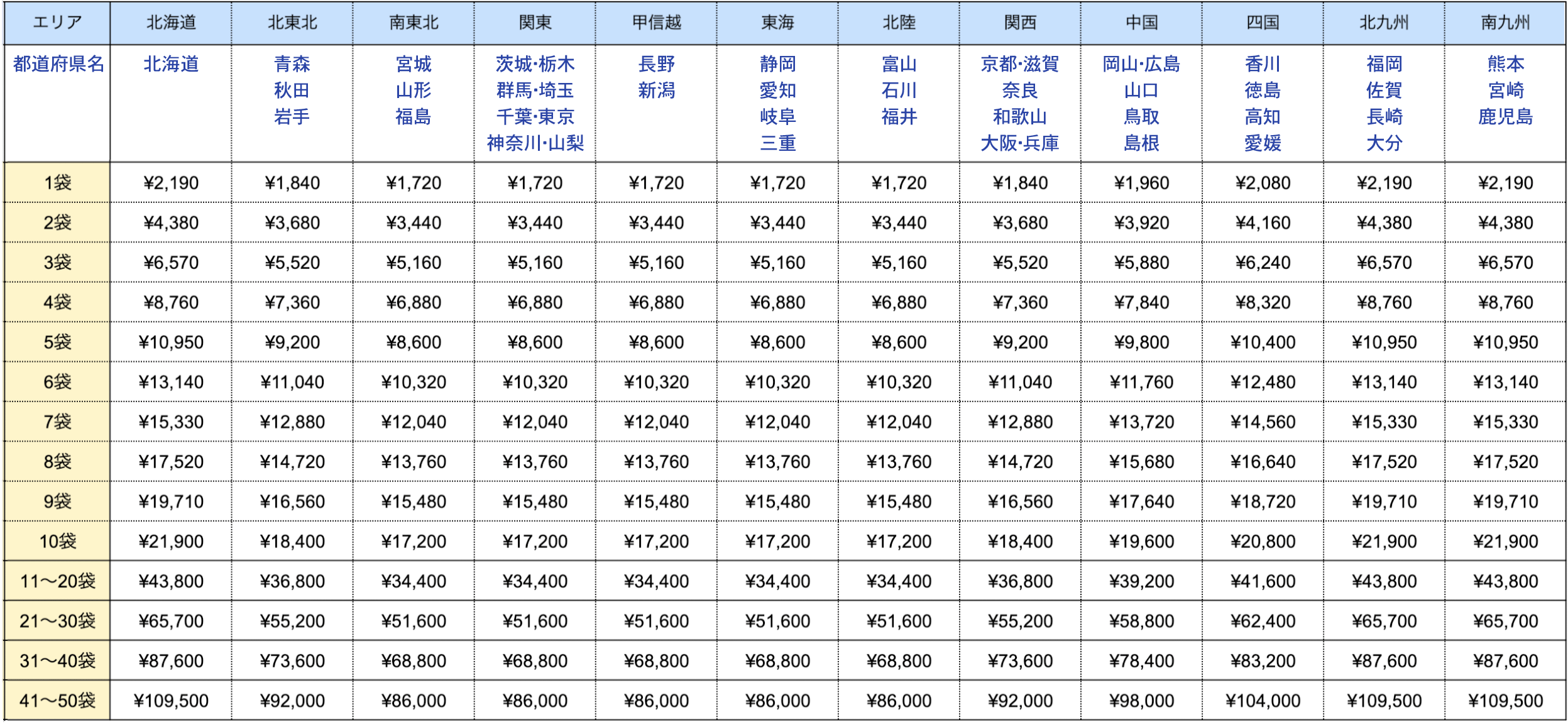Select the 北陸 column header

point(899,23)
